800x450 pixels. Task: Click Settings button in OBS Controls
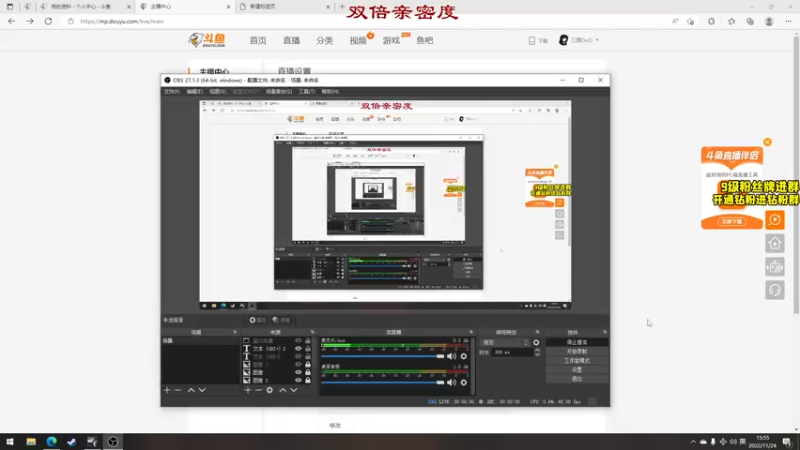click(577, 369)
